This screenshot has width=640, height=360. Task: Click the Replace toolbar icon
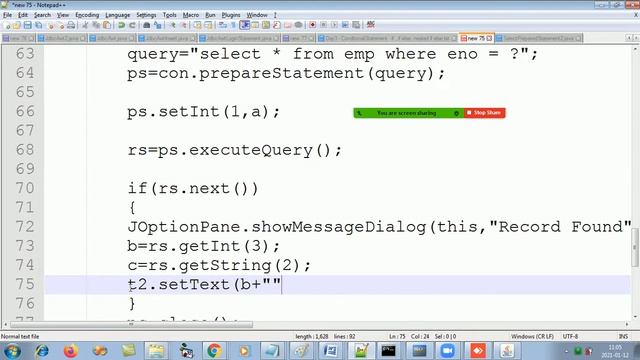(158, 25)
